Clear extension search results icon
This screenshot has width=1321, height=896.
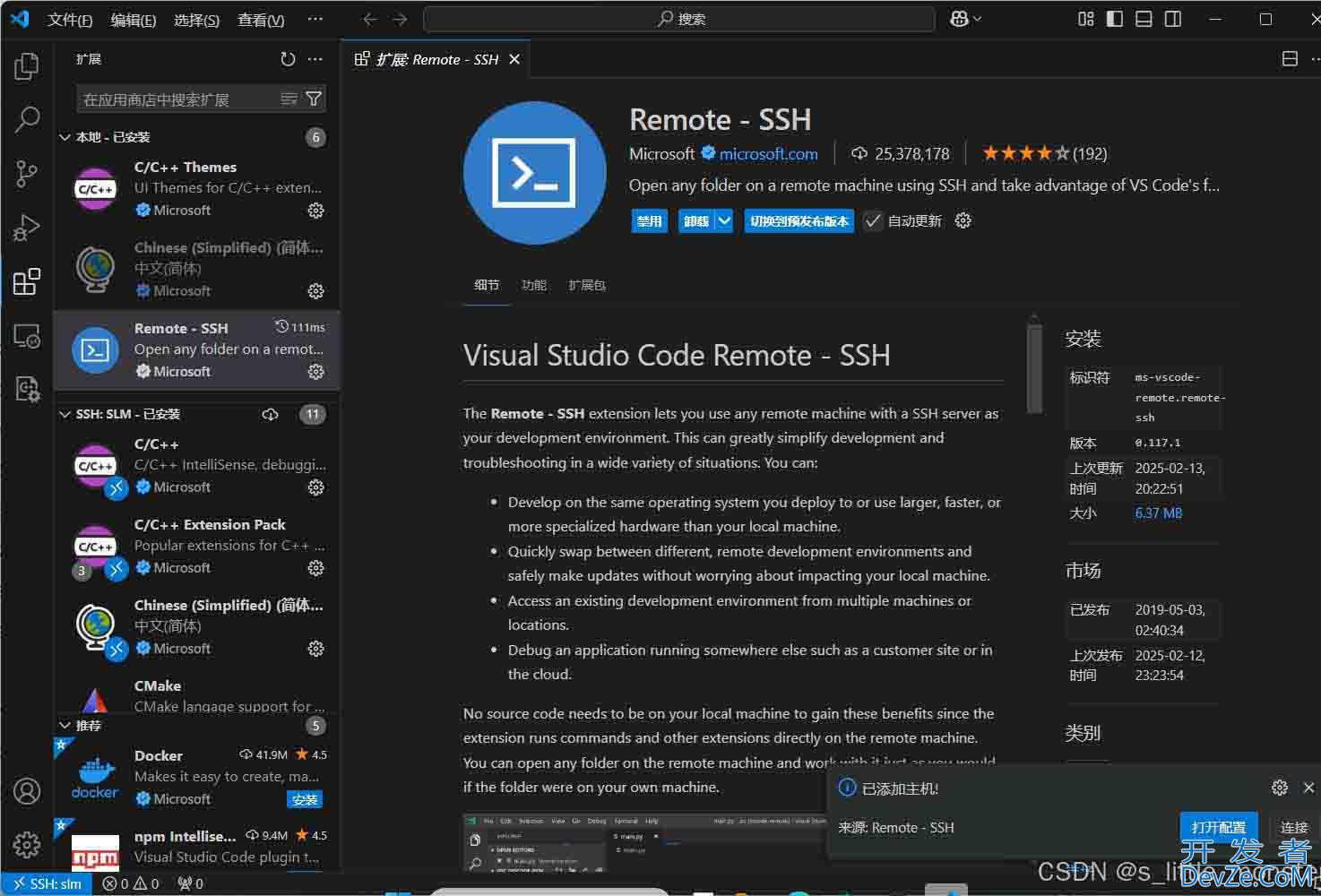point(289,99)
